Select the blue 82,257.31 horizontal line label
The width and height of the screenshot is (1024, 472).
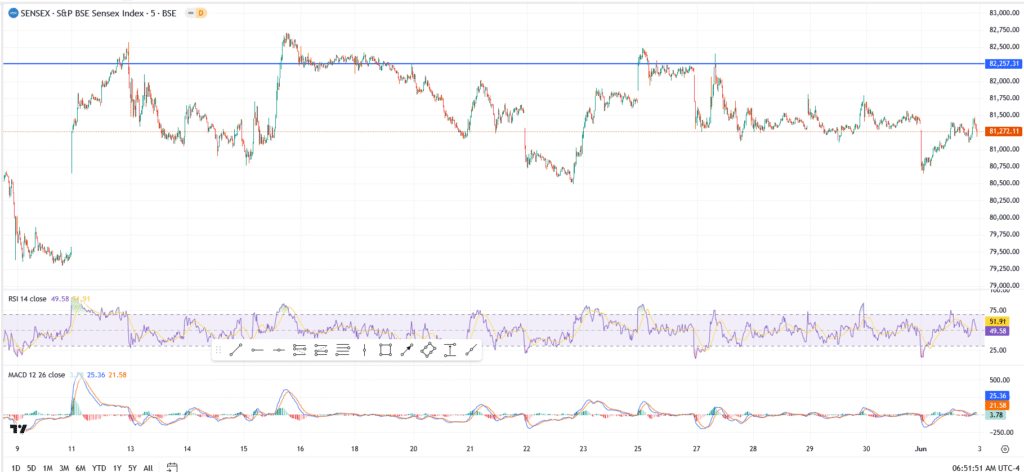pyautogui.click(x=1002, y=64)
